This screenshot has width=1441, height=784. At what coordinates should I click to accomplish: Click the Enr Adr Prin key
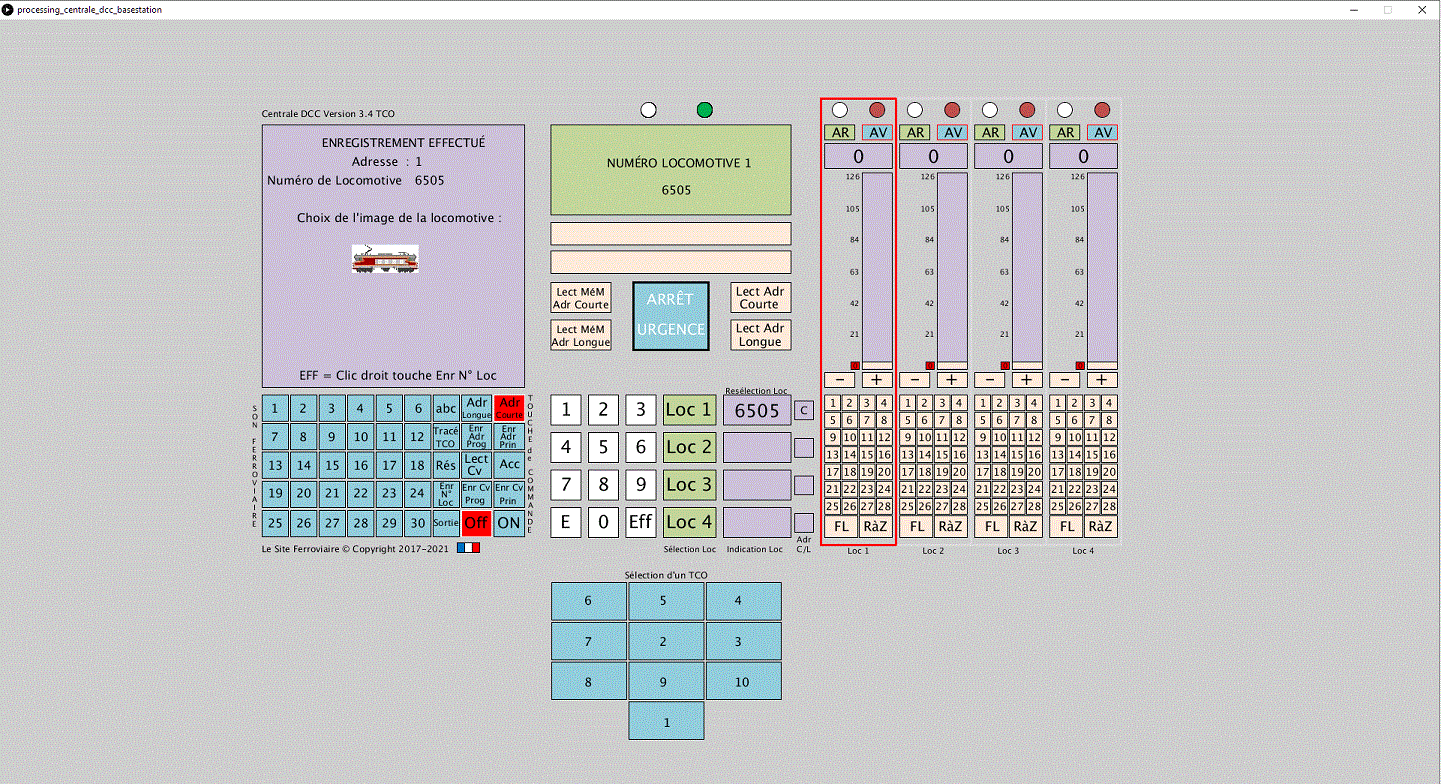tap(509, 437)
